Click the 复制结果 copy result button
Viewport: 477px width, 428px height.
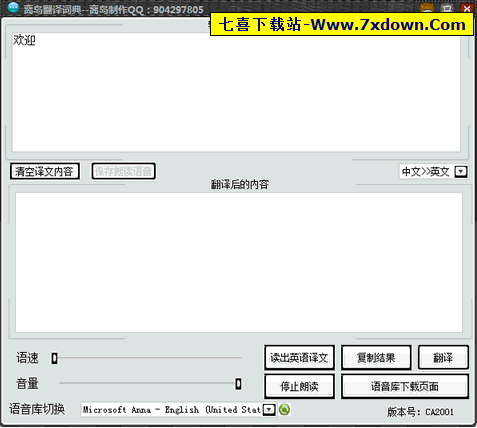click(x=376, y=358)
